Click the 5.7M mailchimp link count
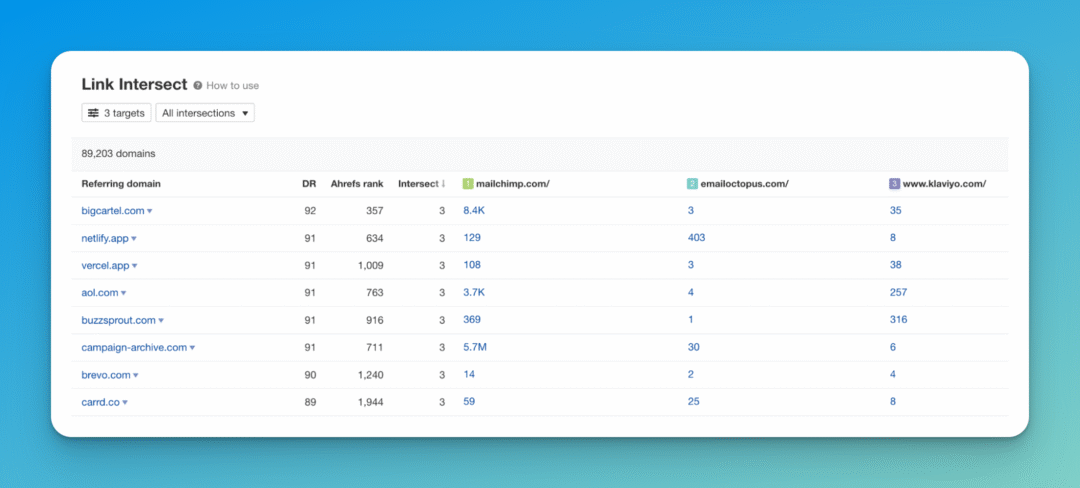This screenshot has height=488, width=1080. 475,347
